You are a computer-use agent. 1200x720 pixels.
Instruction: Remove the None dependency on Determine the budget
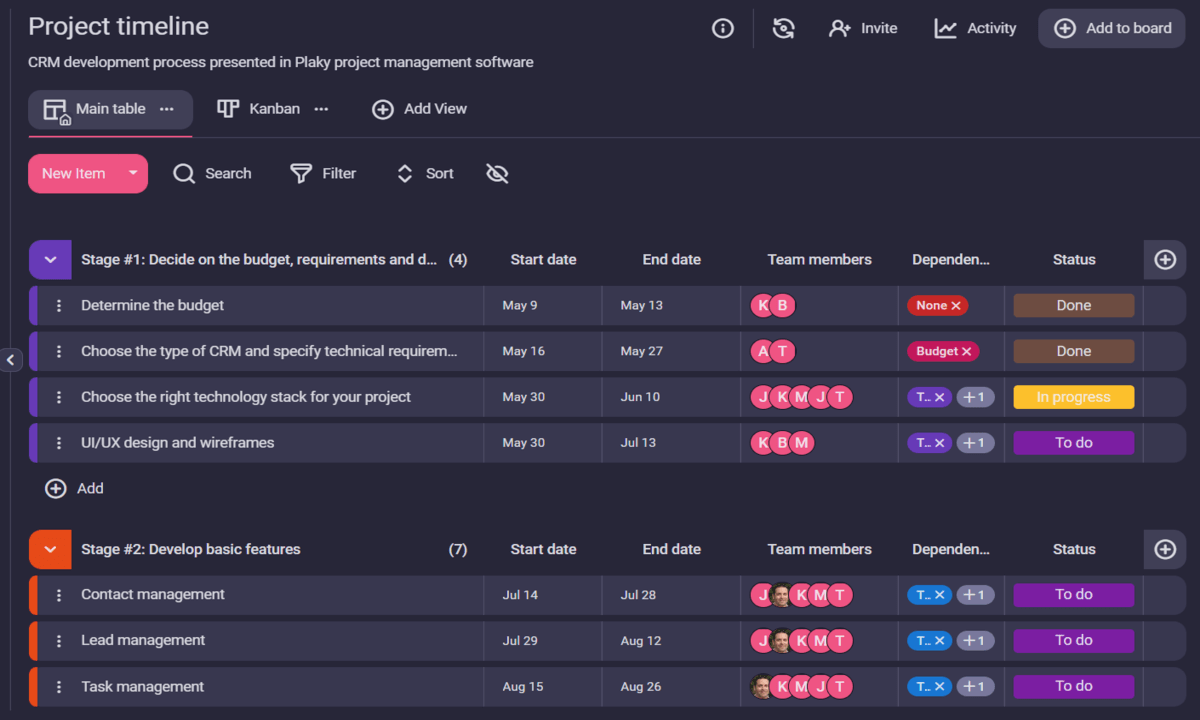pos(958,305)
